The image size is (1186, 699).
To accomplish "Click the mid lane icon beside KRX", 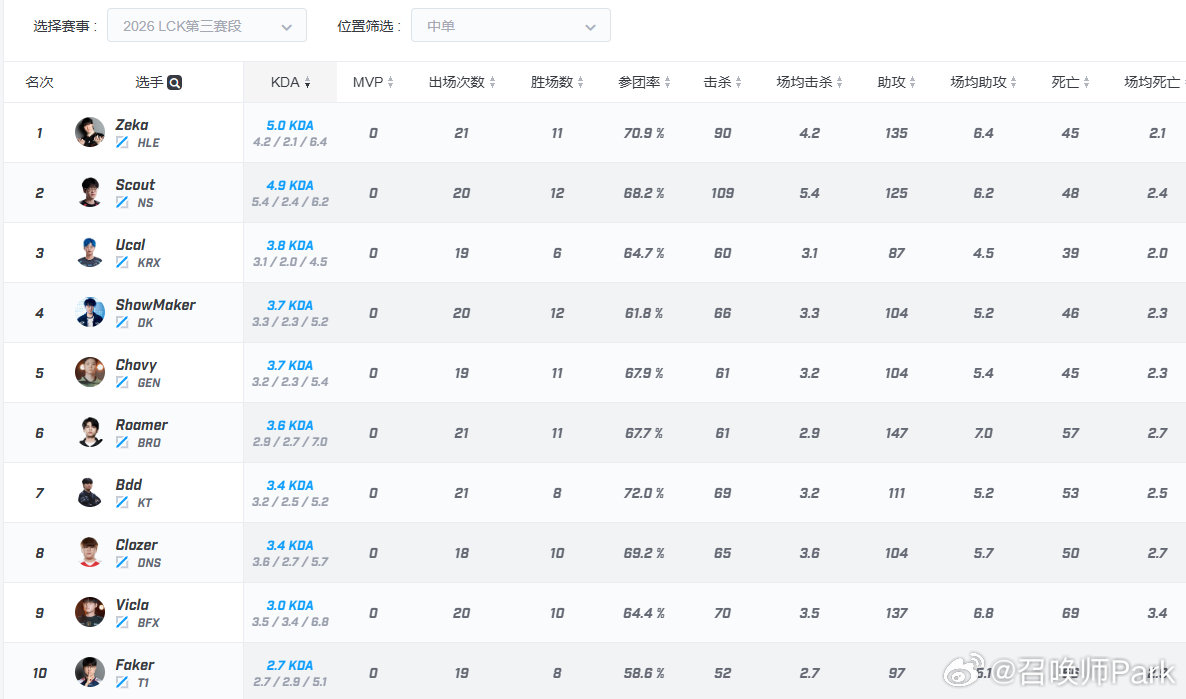I will pyautogui.click(x=122, y=262).
